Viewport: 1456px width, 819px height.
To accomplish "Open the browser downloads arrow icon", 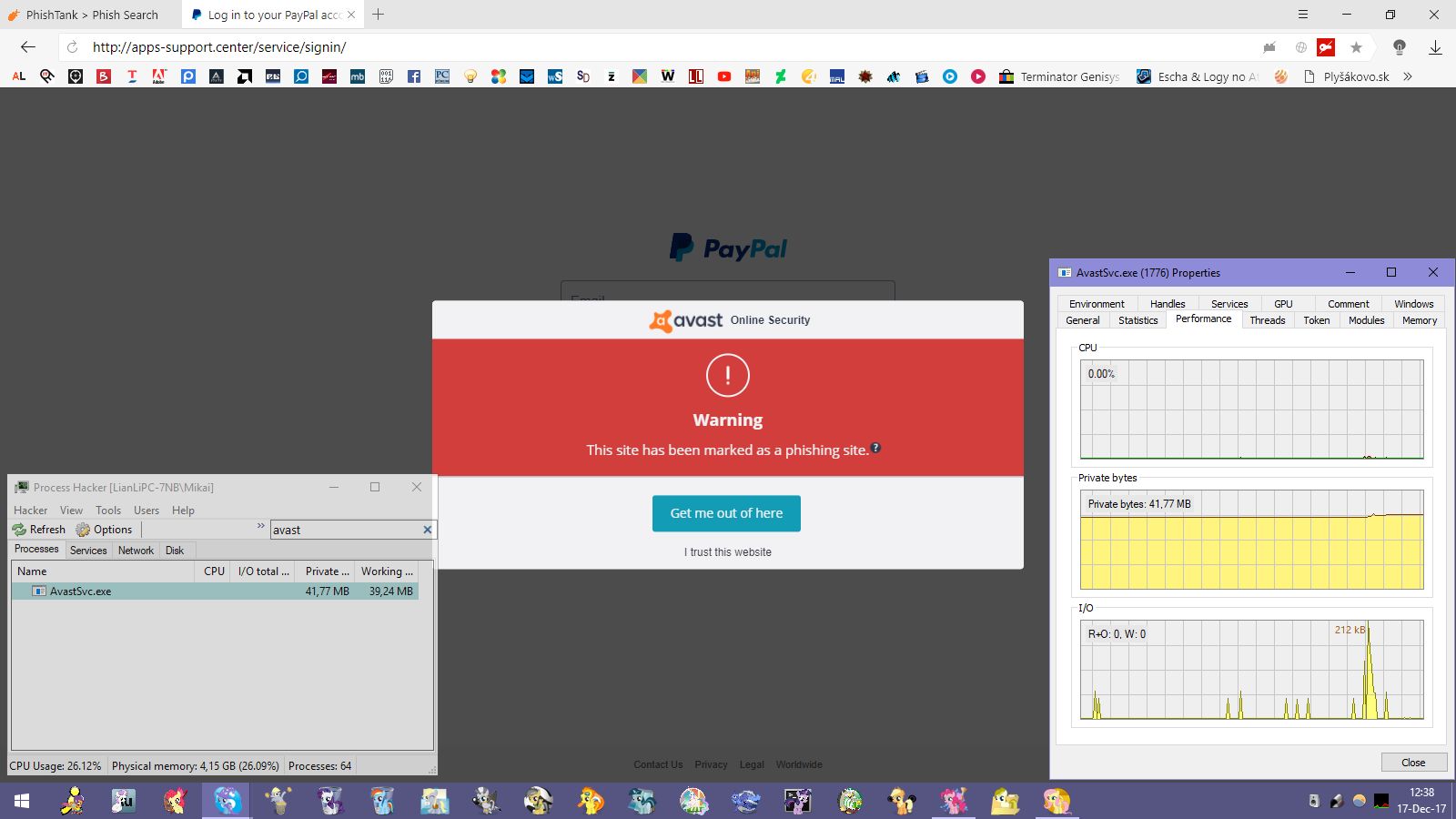I will click(x=1435, y=47).
